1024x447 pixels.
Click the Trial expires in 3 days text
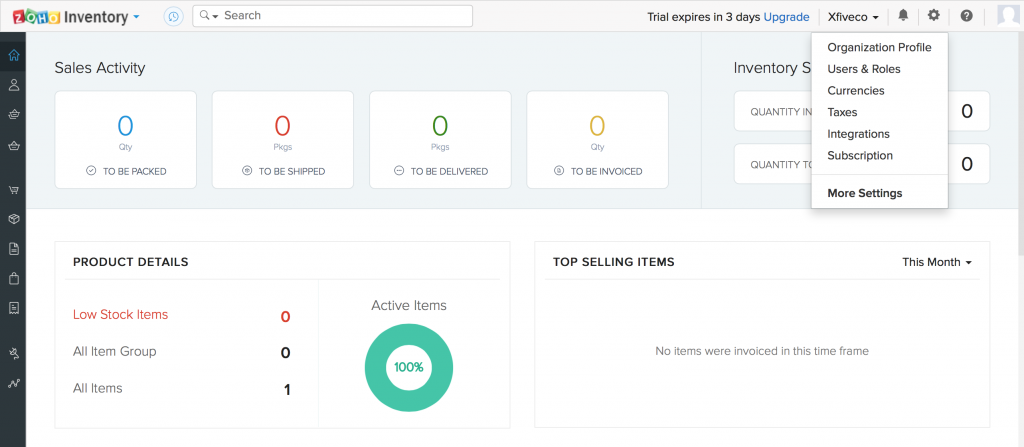pyautogui.click(x=704, y=17)
